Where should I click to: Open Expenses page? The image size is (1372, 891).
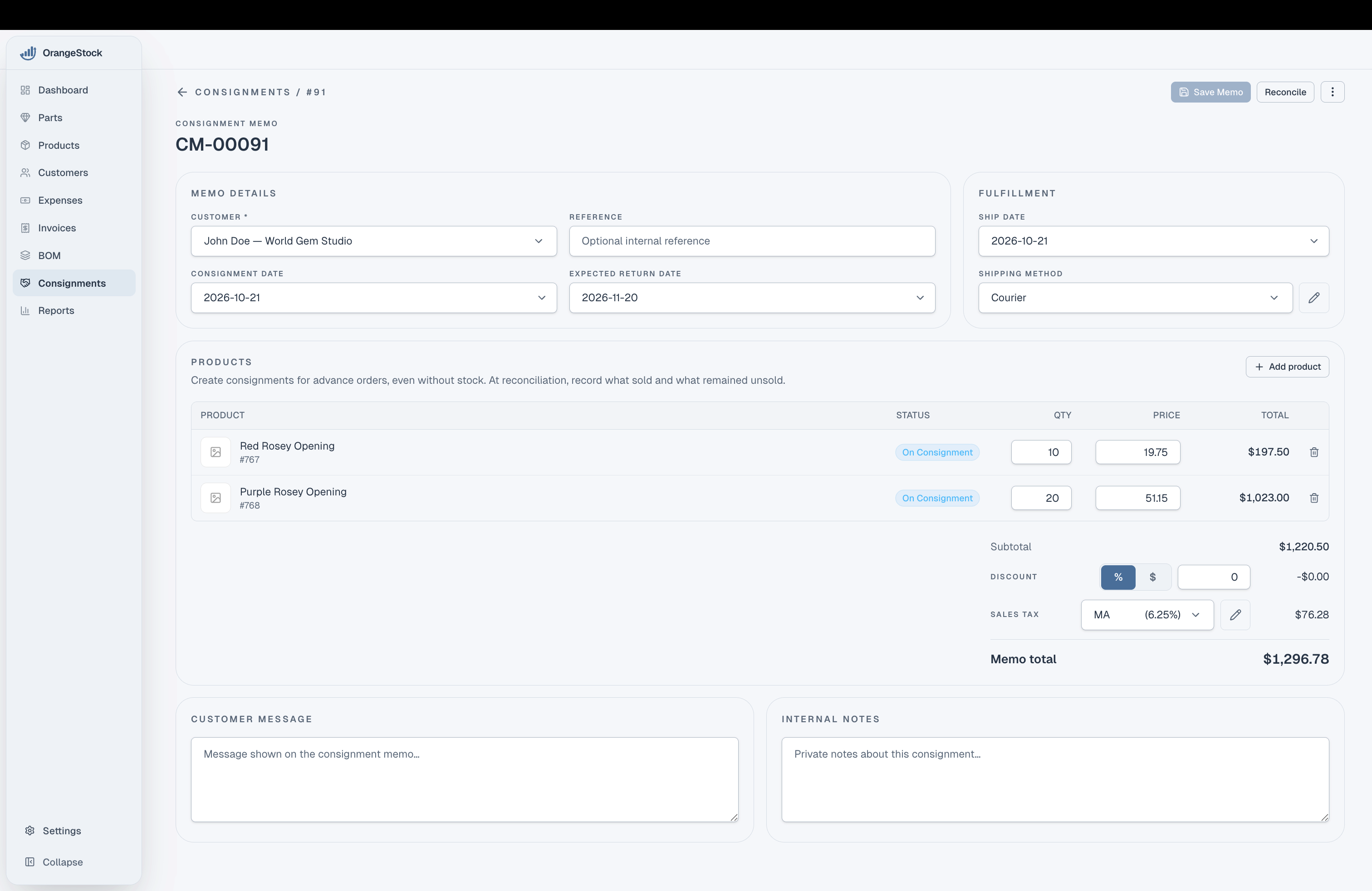tap(74, 201)
